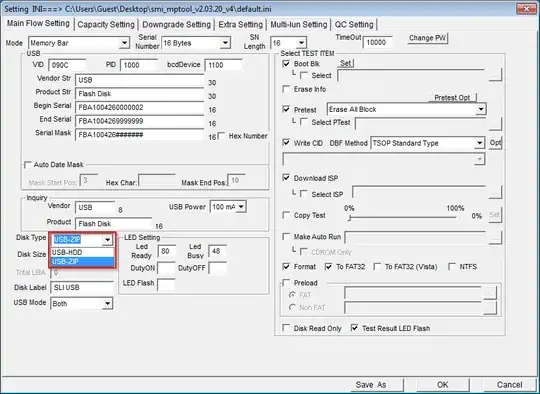Choose USB-HDD from Disk Type list
This screenshot has height=394, width=540.
[x=82, y=252]
